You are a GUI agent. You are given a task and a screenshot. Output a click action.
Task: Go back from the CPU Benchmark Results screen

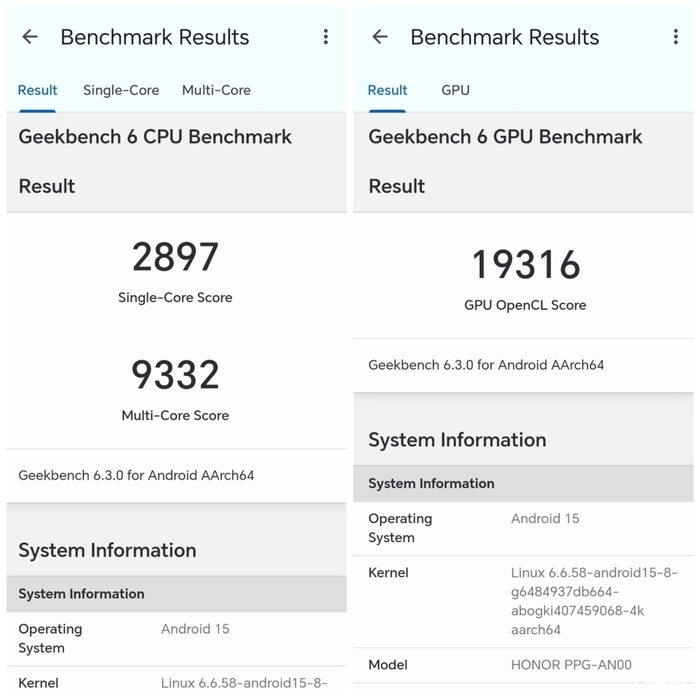pos(30,37)
